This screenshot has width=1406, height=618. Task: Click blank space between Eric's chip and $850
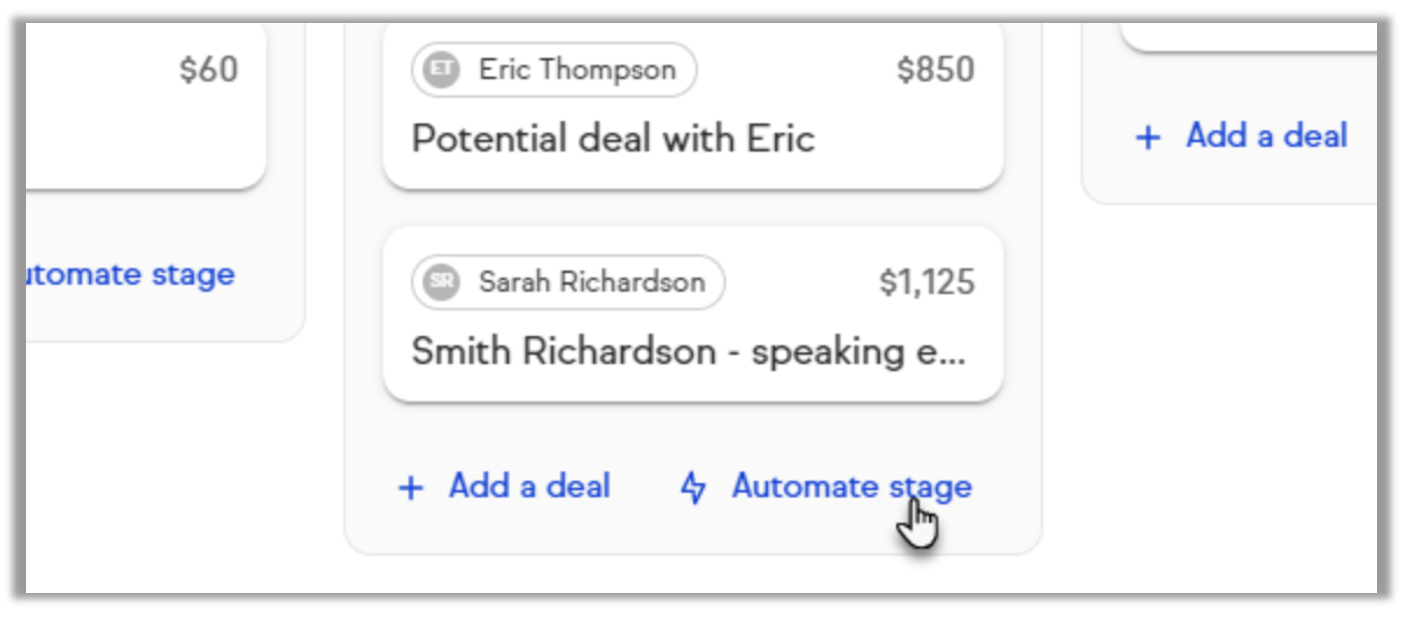coord(795,70)
